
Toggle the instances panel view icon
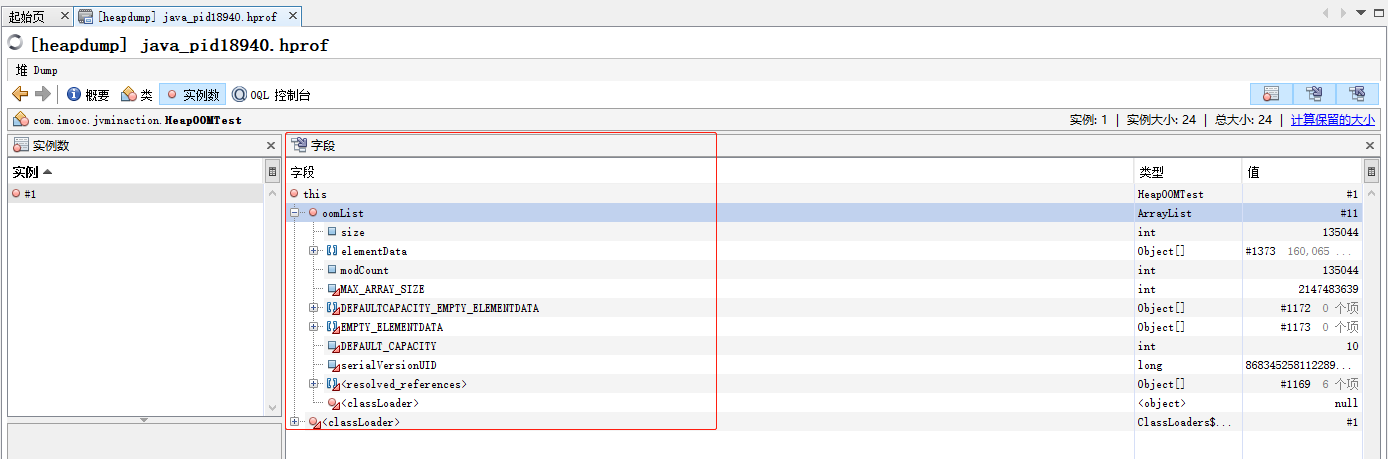[x=1271, y=94]
